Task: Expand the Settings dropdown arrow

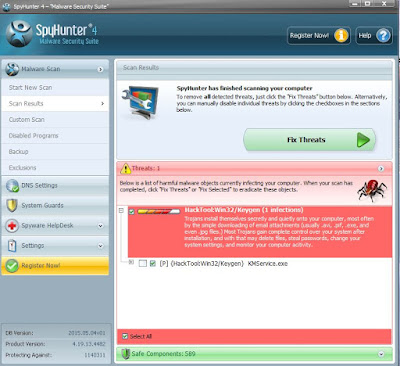Action: [100, 246]
